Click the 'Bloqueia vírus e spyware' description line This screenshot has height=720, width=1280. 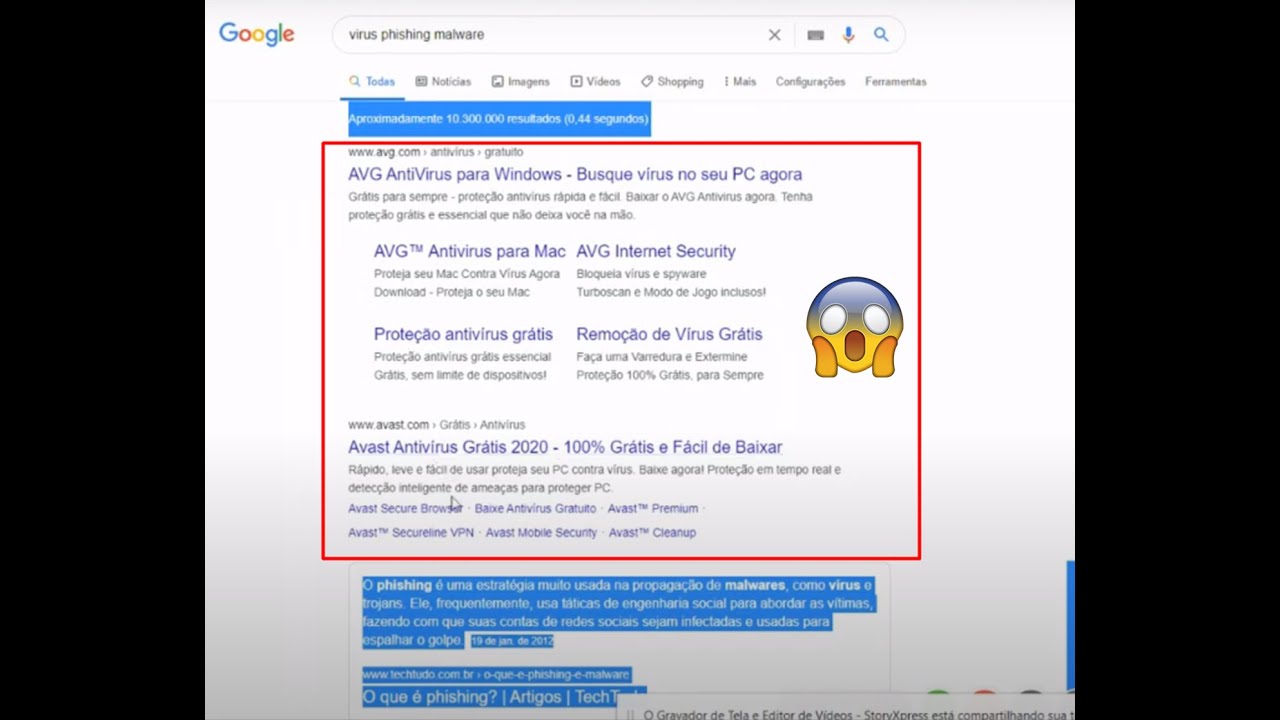[x=641, y=274]
